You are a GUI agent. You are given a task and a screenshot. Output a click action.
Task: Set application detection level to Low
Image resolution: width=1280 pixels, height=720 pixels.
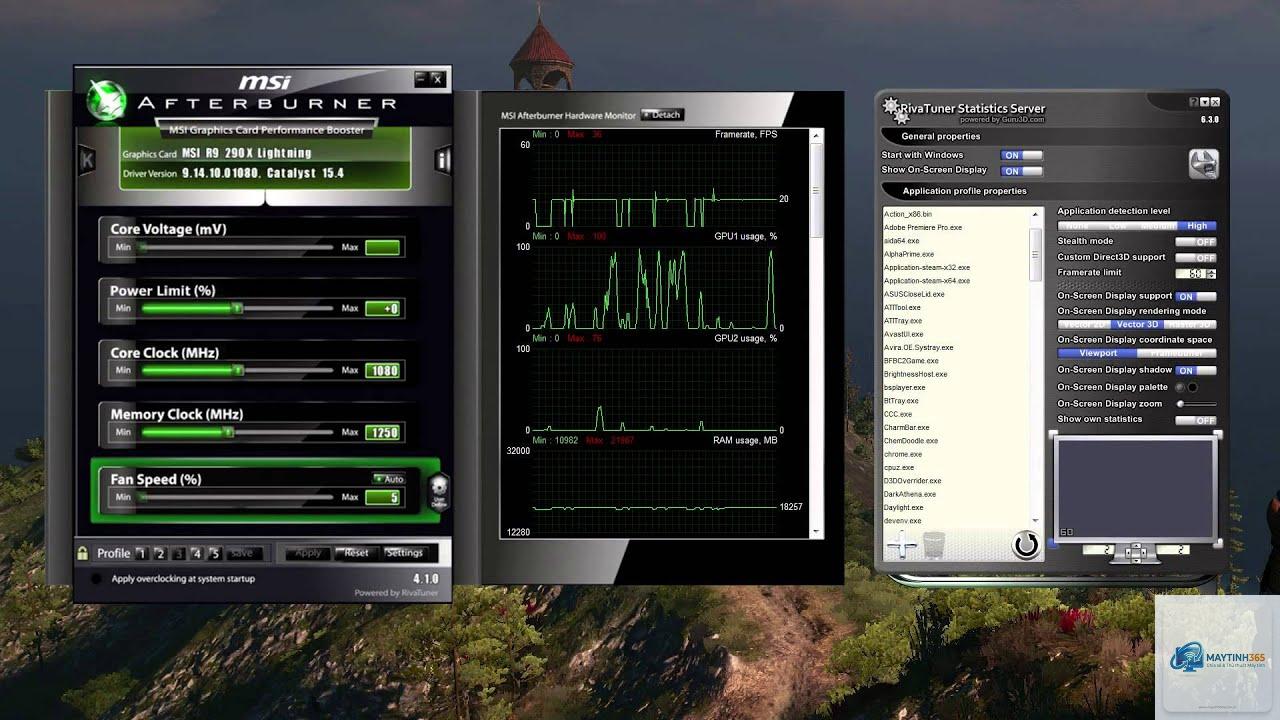tap(1117, 226)
